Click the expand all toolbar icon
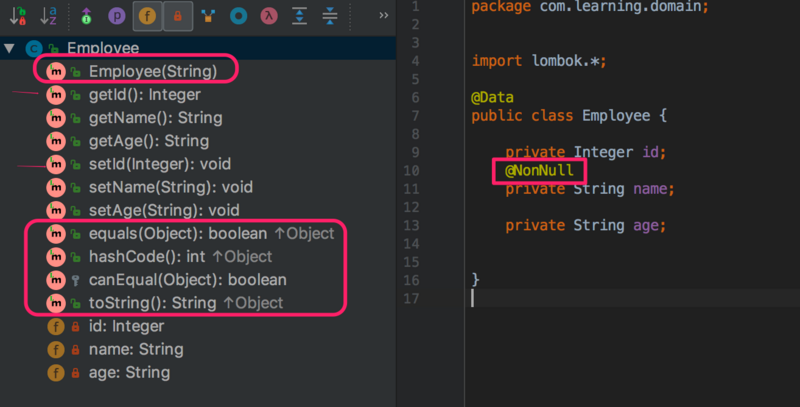The height and width of the screenshot is (407, 800). 299,16
